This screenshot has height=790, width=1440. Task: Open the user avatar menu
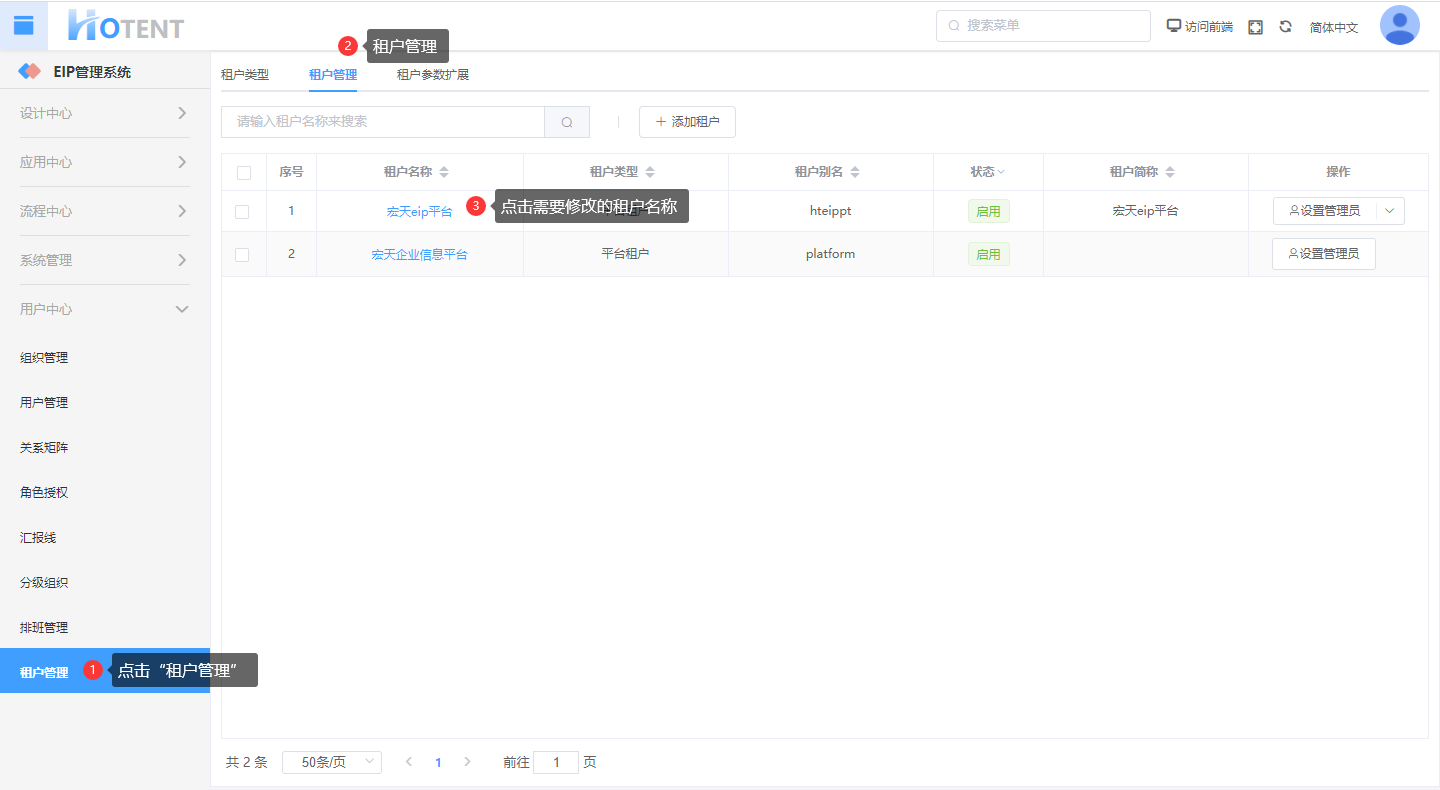[1400, 26]
